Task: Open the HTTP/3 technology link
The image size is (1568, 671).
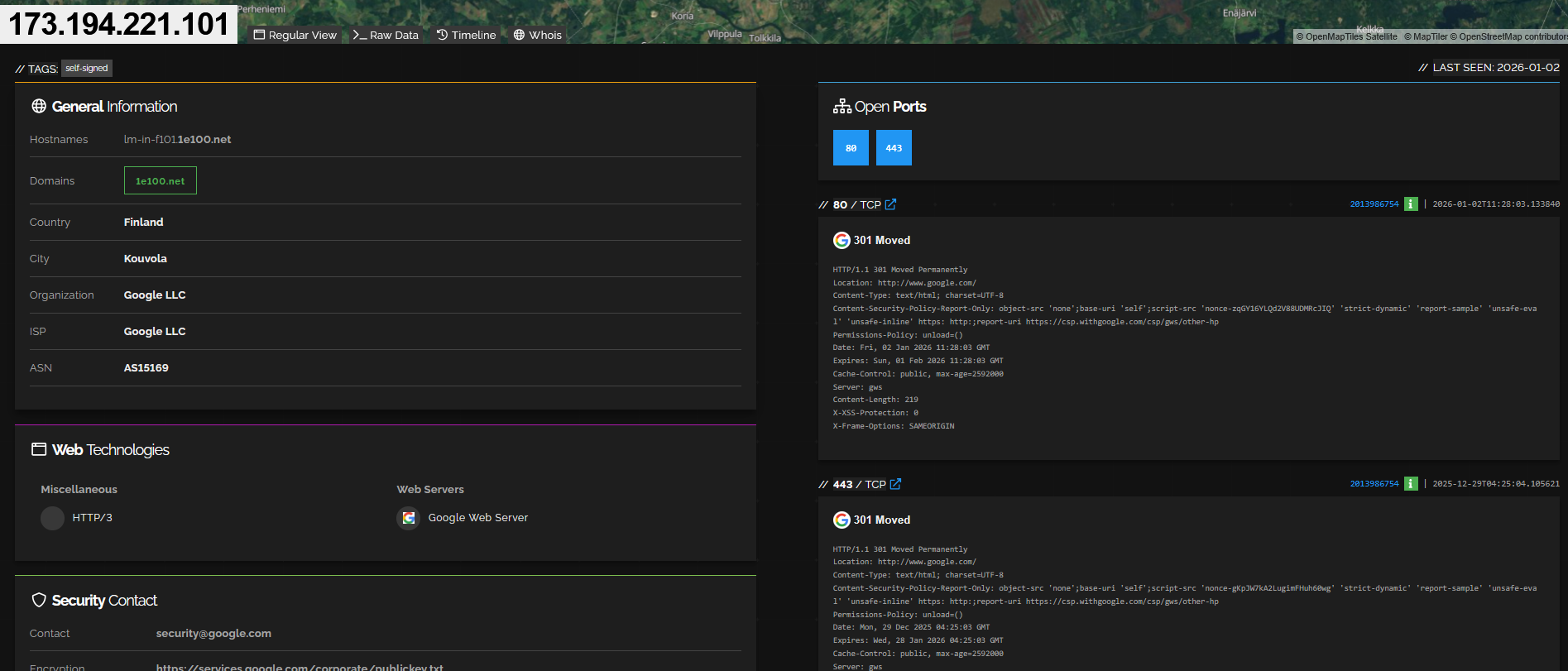Action: [x=92, y=518]
